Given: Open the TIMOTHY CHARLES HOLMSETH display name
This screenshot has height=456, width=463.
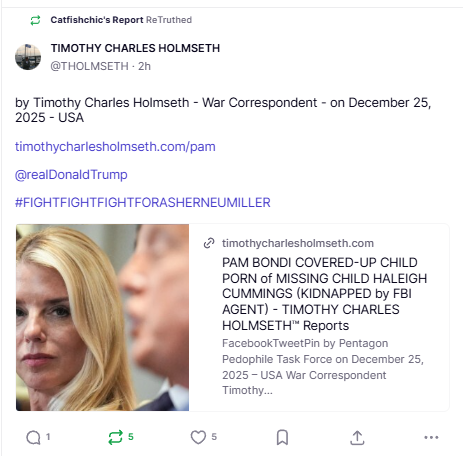Looking at the screenshot, I should 135,48.
